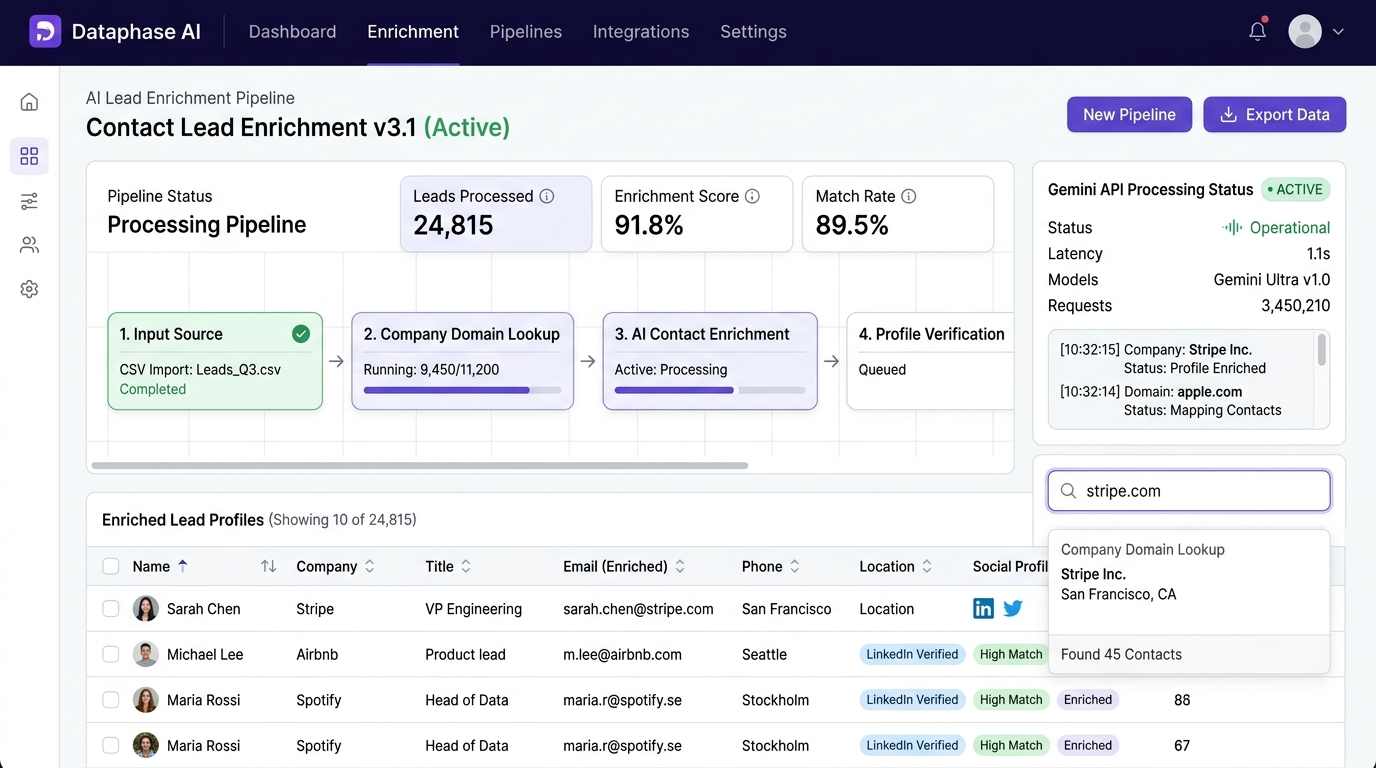The height and width of the screenshot is (768, 1376).
Task: Click the API log vertical scrollbar
Action: 1322,350
